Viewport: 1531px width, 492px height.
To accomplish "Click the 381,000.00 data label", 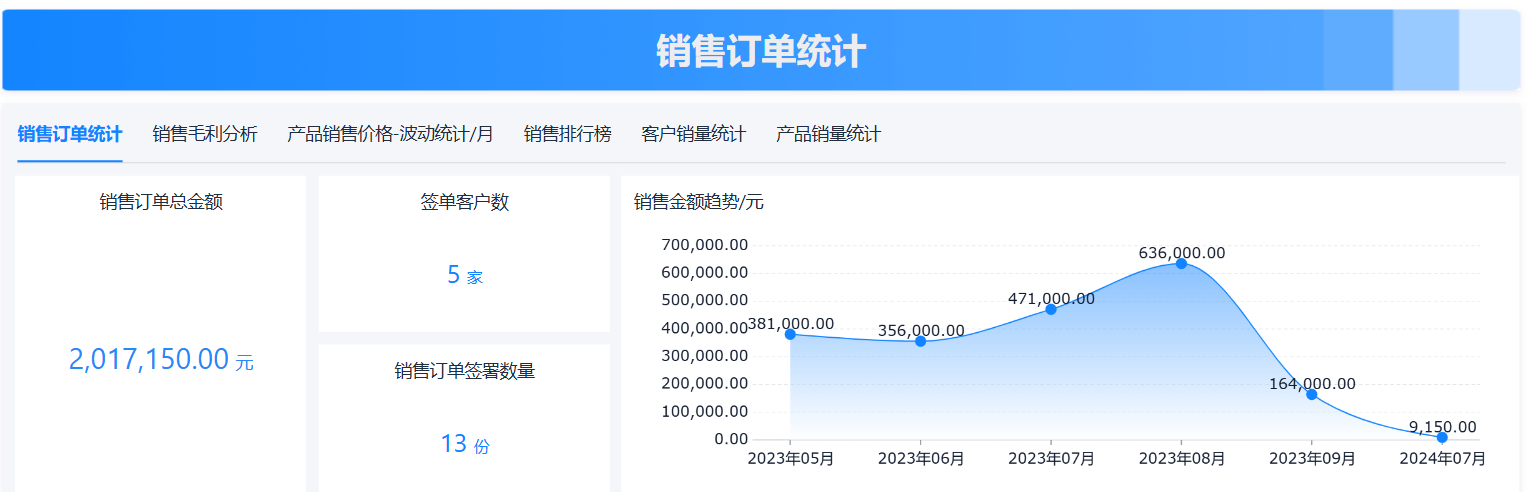I will pyautogui.click(x=791, y=324).
